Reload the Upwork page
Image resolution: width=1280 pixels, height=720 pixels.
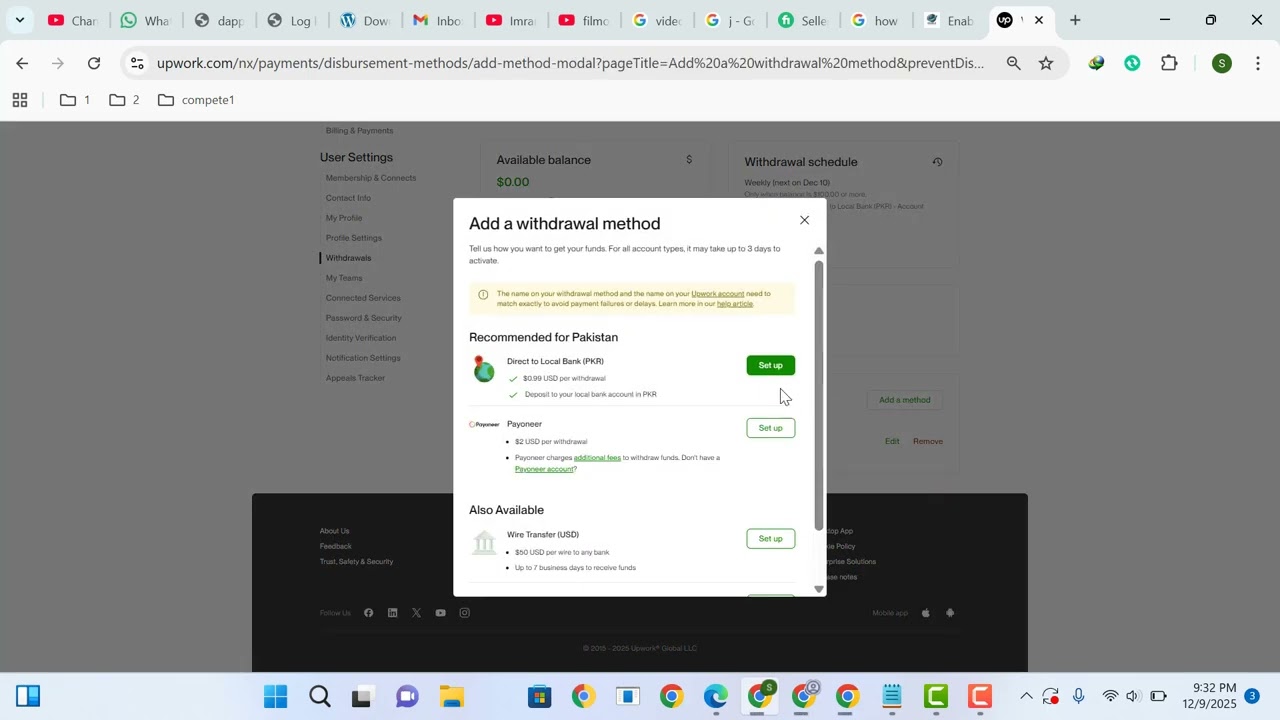[x=94, y=63]
